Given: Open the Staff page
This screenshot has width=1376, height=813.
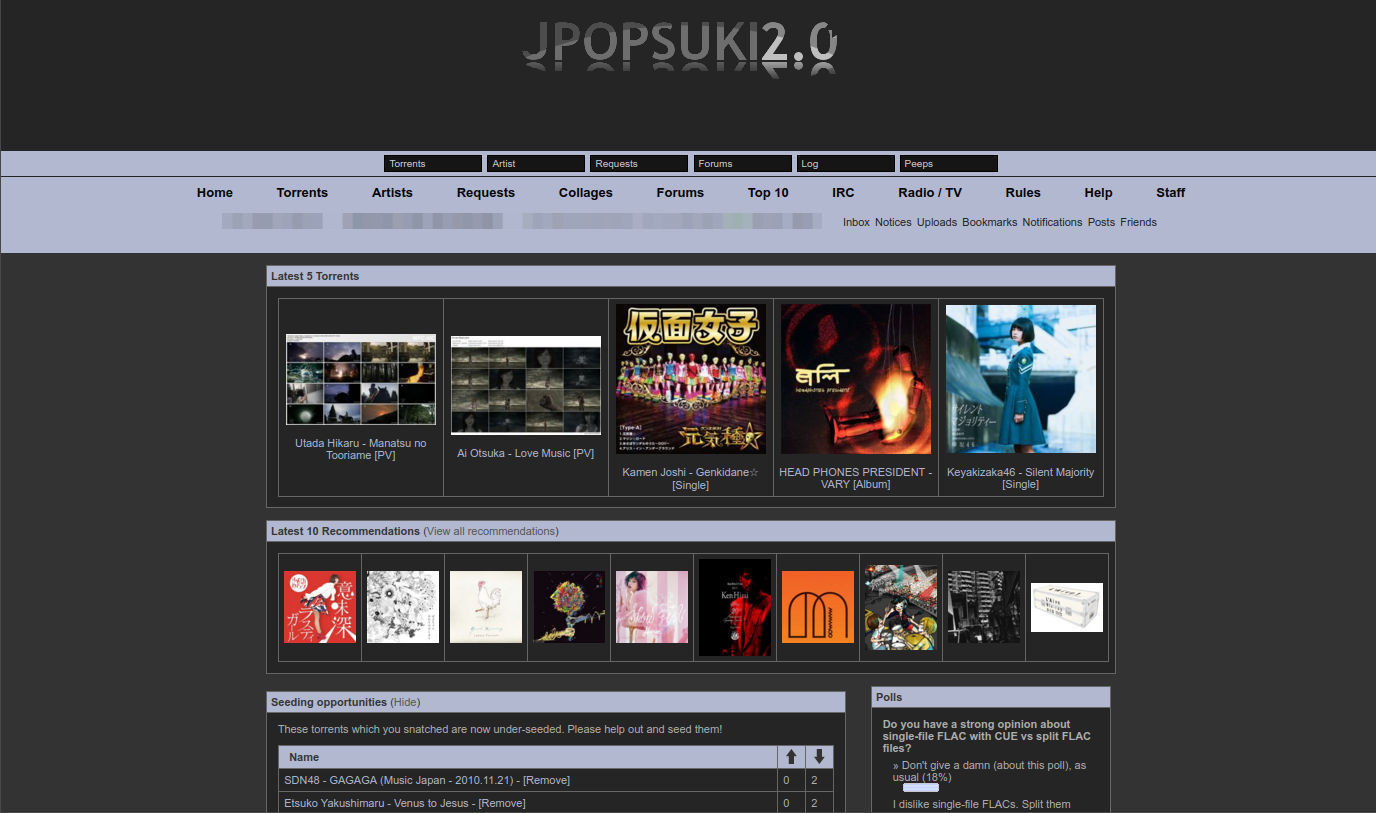Looking at the screenshot, I should (1170, 193).
